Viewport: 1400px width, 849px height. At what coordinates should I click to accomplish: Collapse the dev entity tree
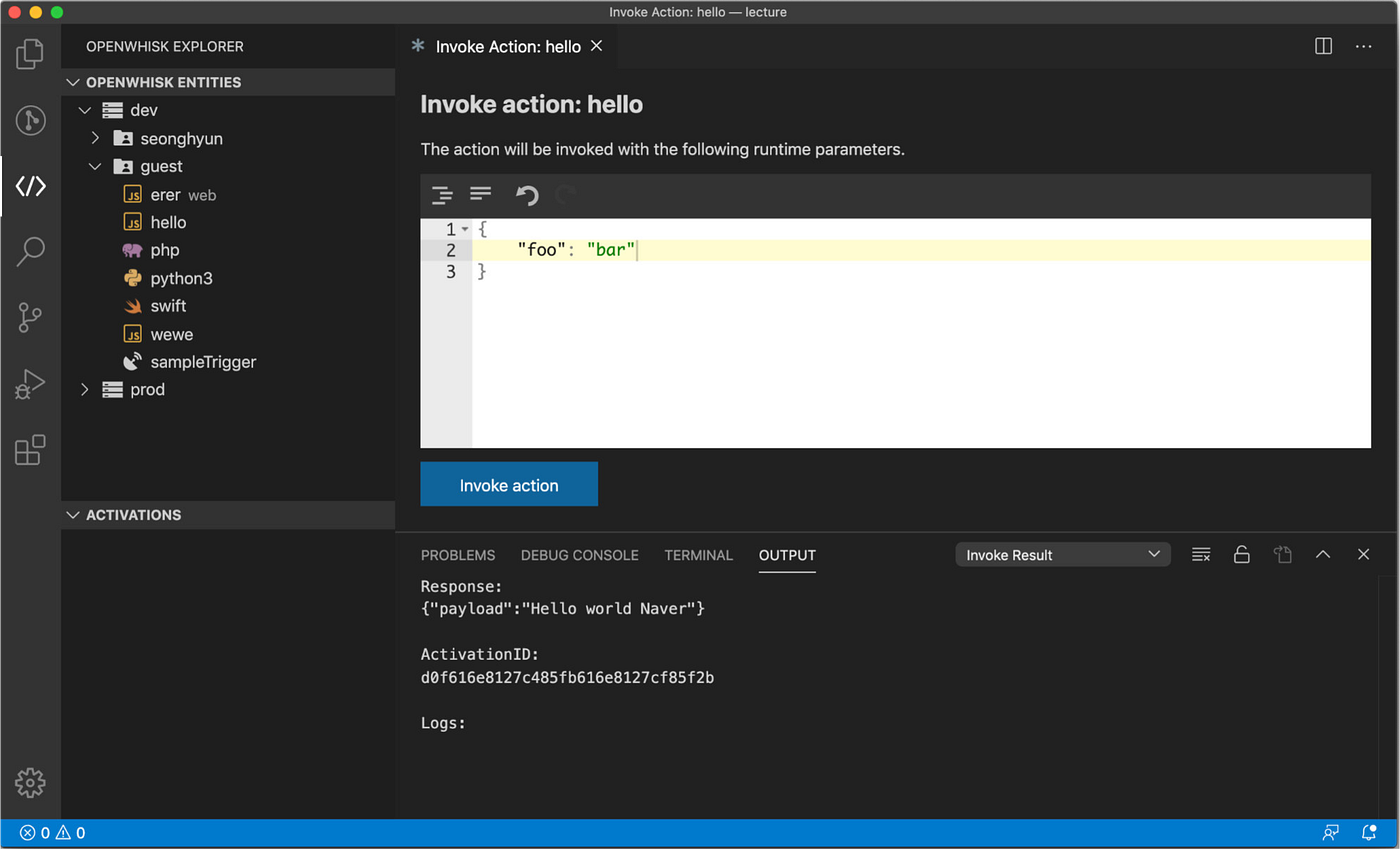coord(84,110)
